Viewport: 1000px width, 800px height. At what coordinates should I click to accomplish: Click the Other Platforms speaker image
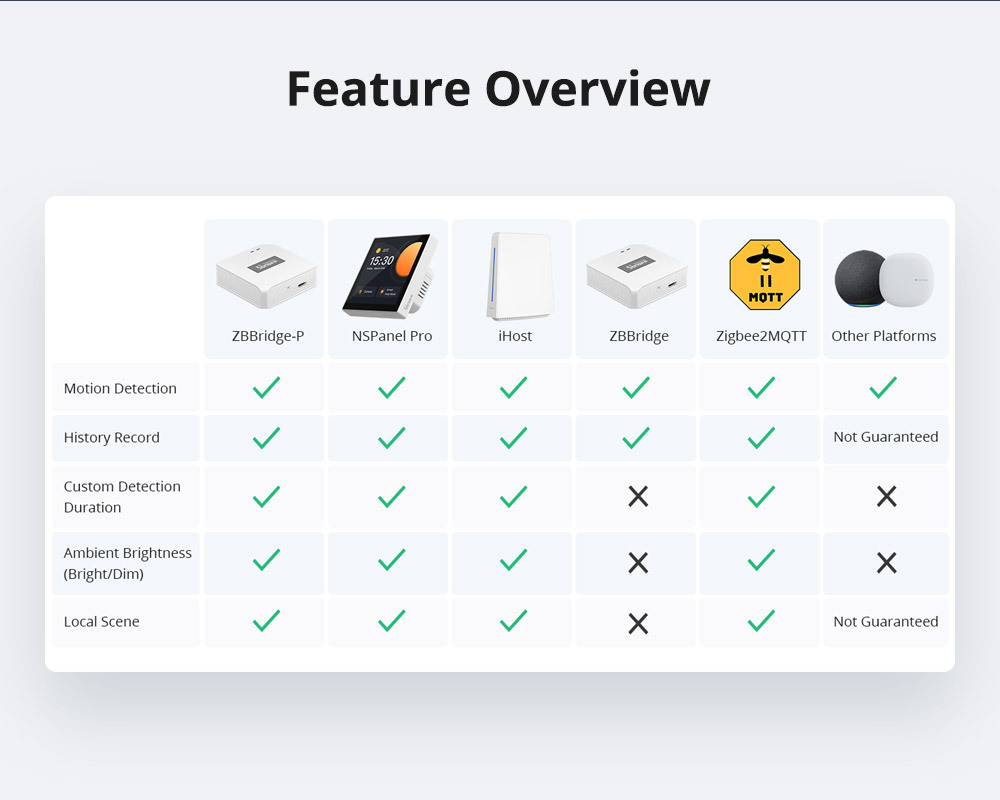(884, 280)
